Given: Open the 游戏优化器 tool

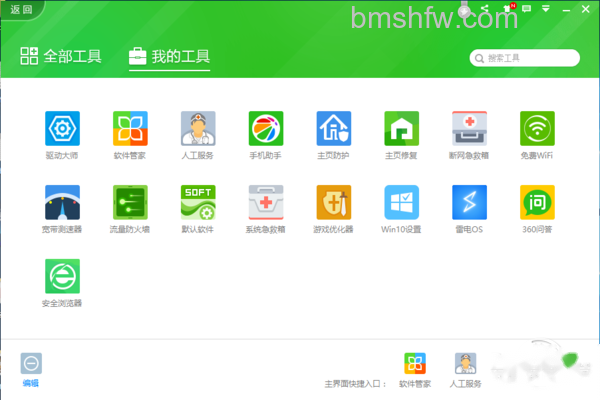Looking at the screenshot, I should (x=334, y=202).
